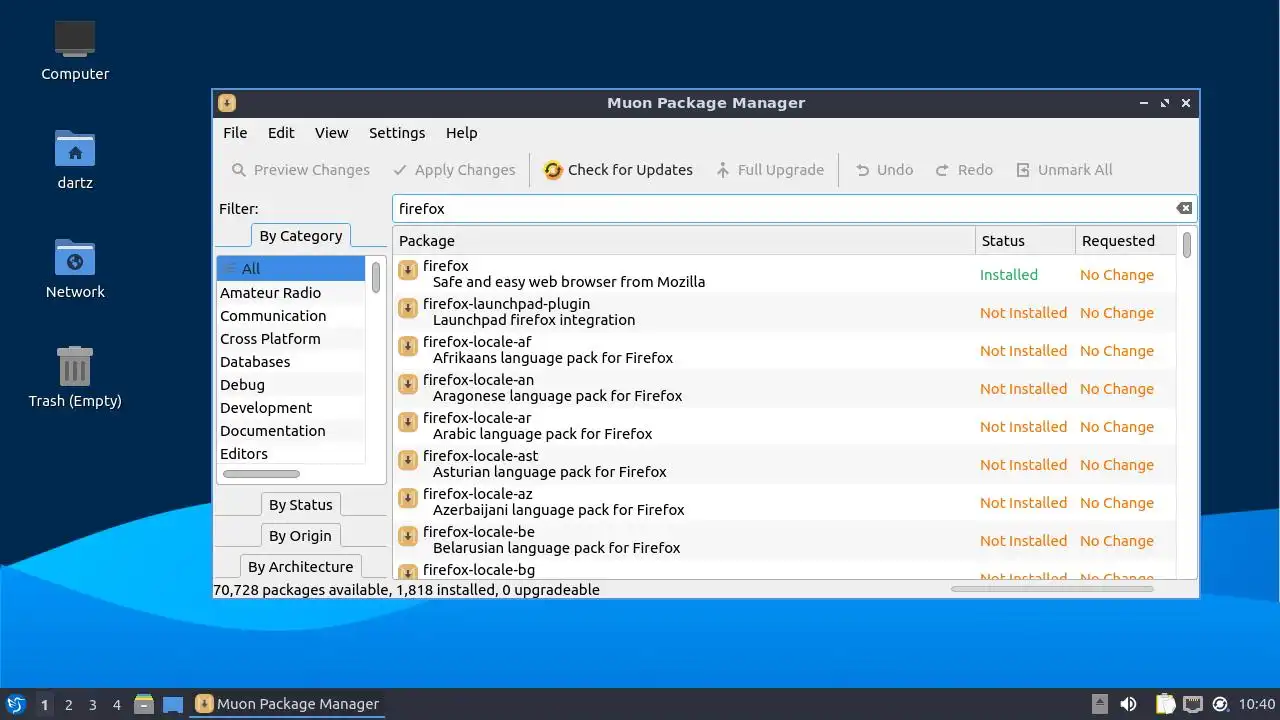Screen dimensions: 1280x720
Task: Click the icon next to firefox-locale-an
Action: [408, 384]
